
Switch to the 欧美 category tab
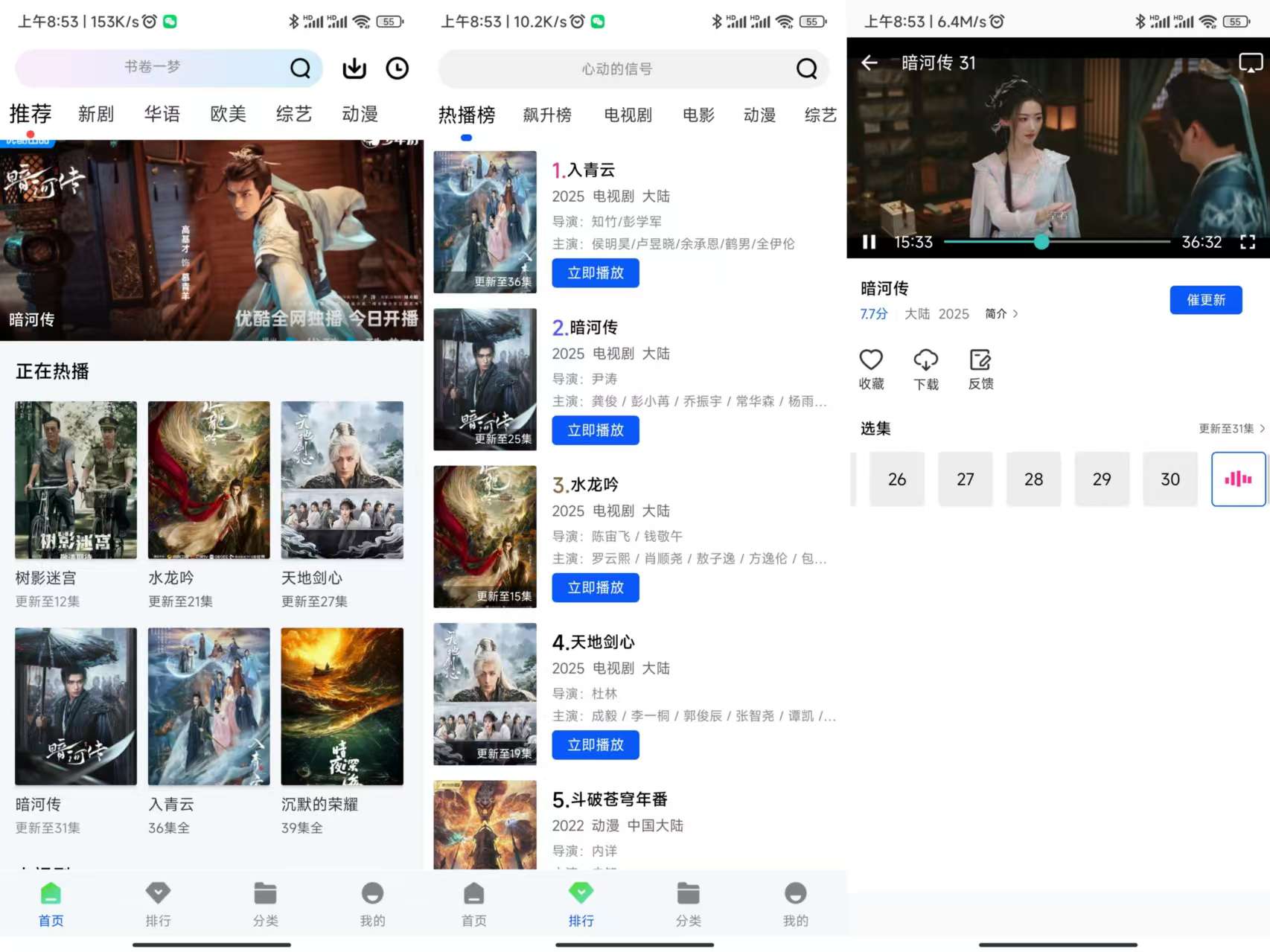[x=228, y=114]
